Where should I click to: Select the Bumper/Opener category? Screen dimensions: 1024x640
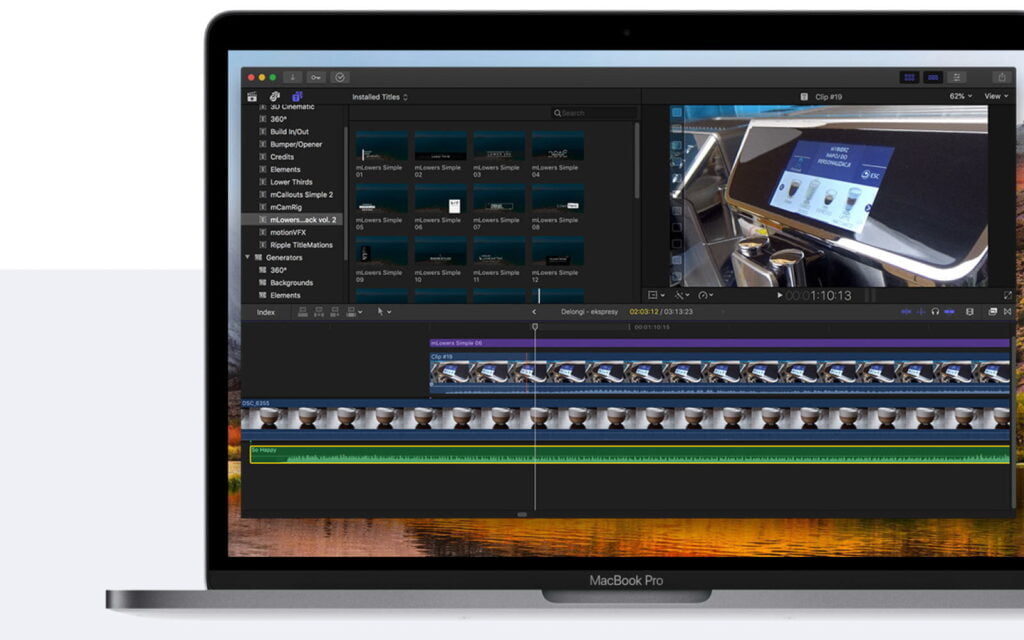coord(296,144)
